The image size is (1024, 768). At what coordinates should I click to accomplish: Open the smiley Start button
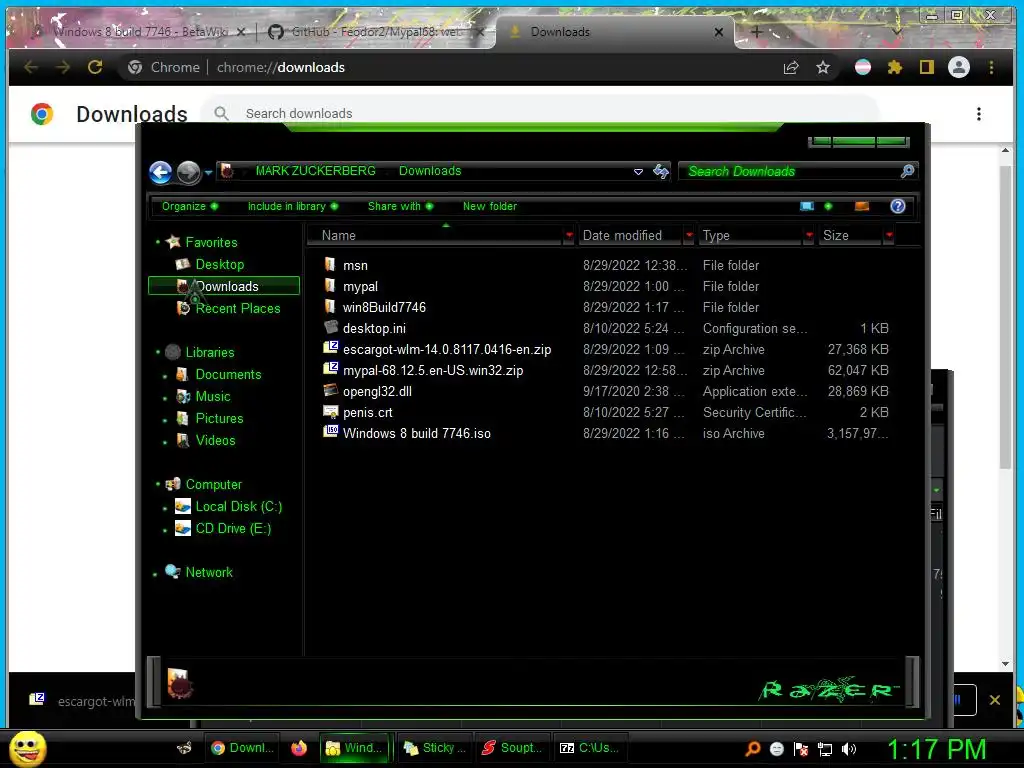(28, 748)
